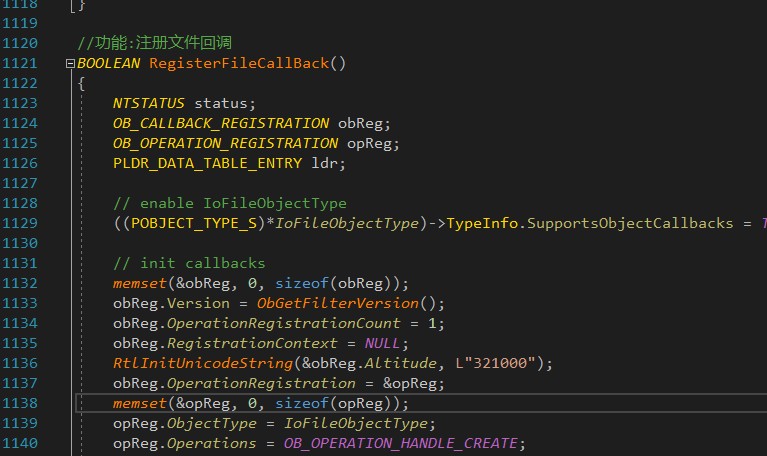Click OperationRegistrationCount member
The image size is (767, 456).
coord(284,323)
